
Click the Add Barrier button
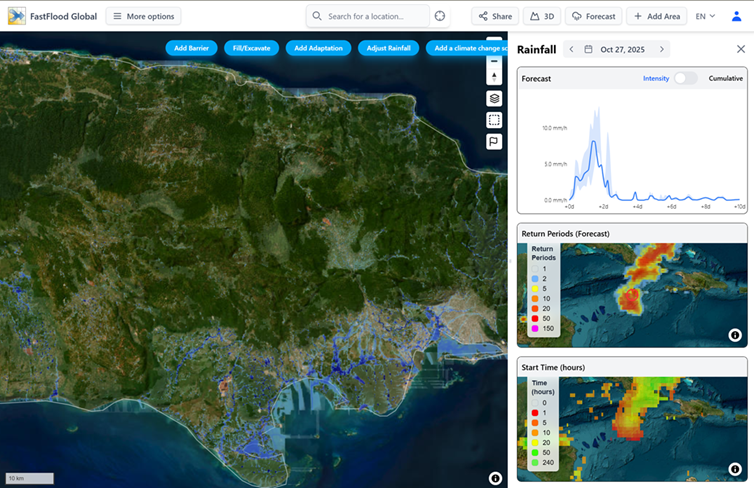(191, 48)
